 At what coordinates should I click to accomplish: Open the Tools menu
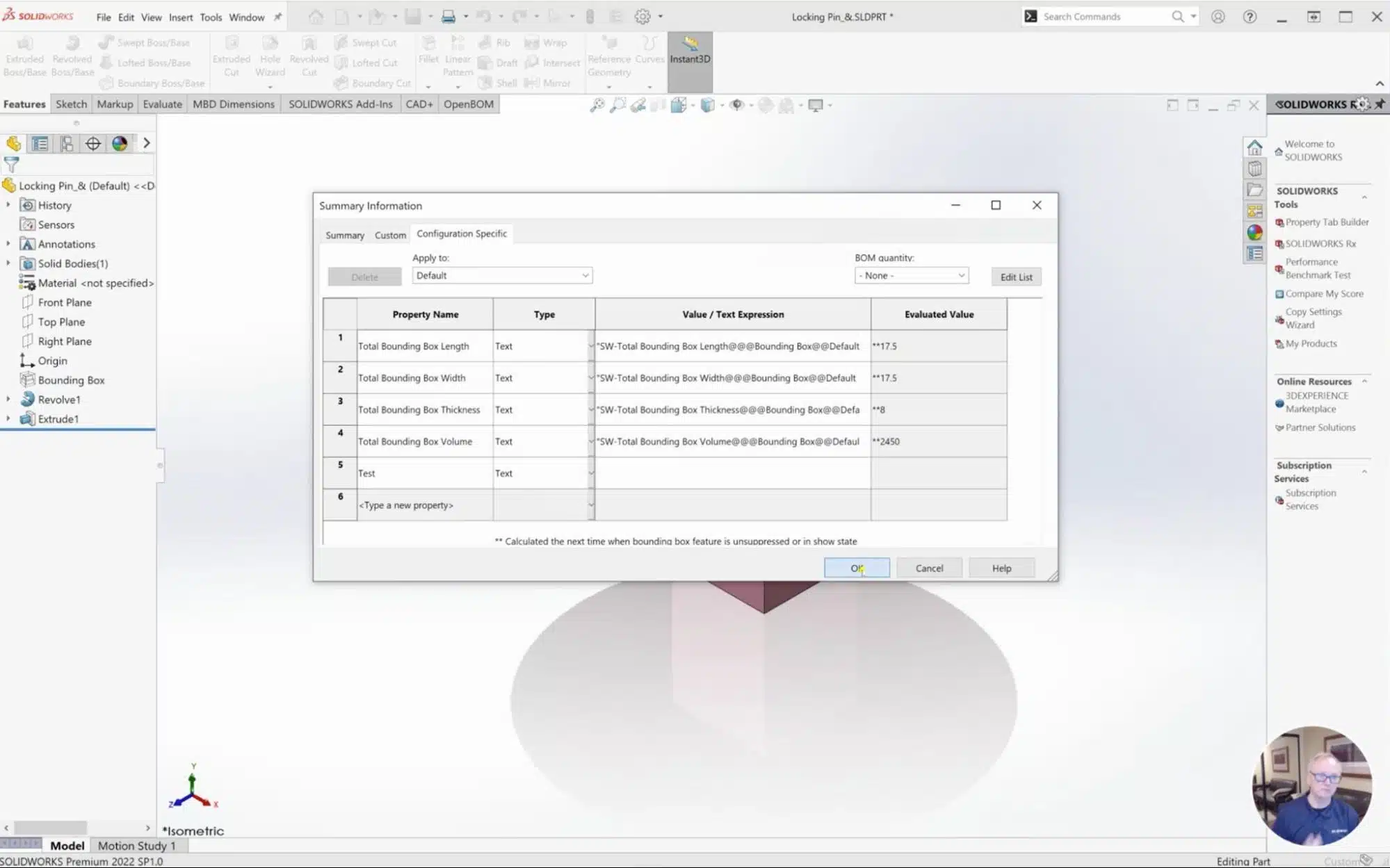click(211, 17)
